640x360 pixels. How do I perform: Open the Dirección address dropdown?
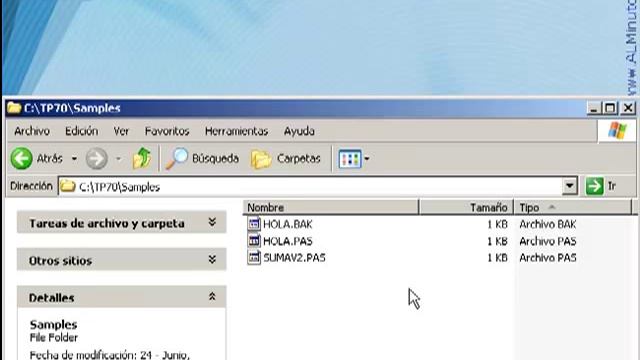(x=569, y=187)
